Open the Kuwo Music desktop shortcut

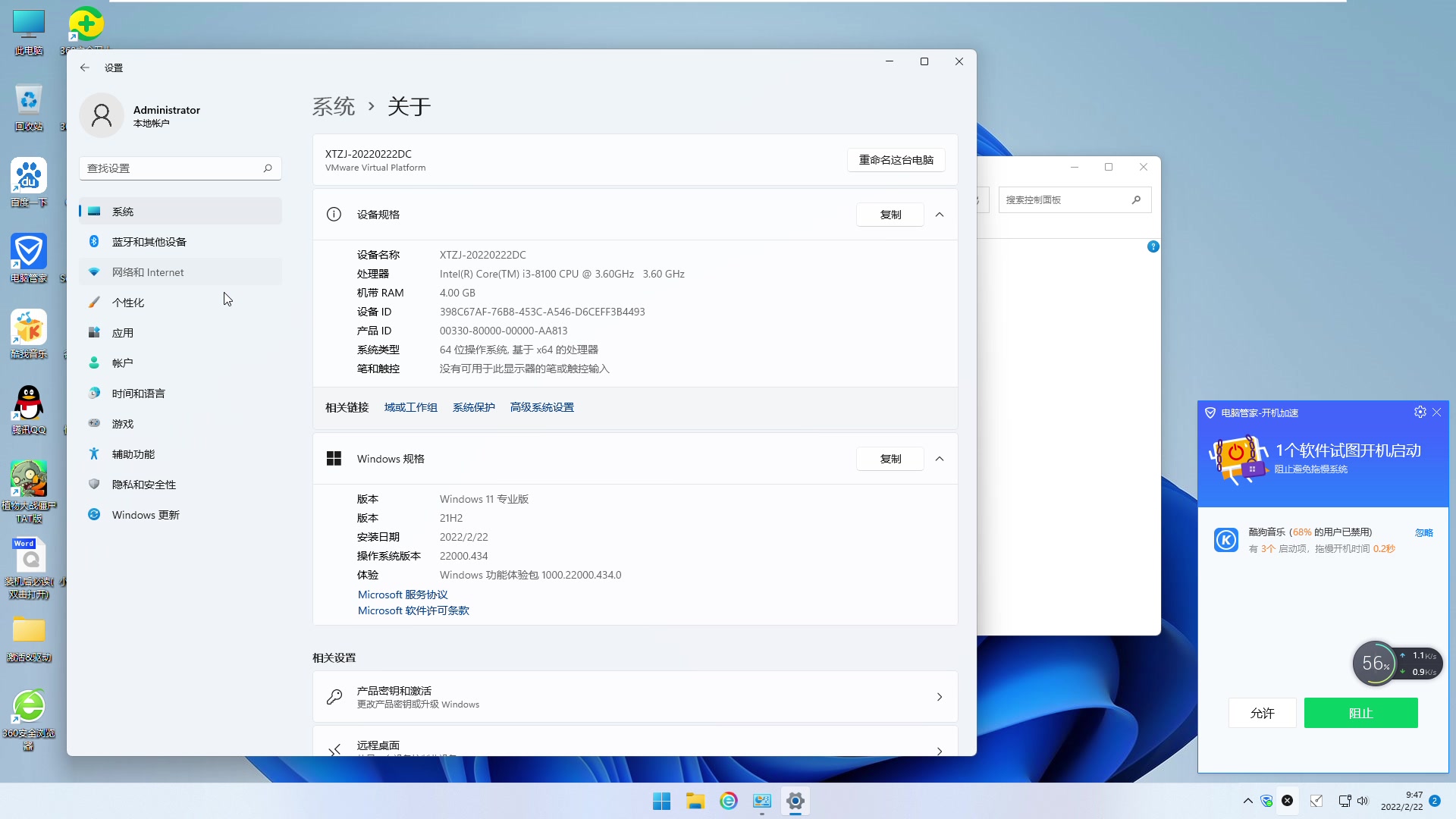(x=29, y=334)
